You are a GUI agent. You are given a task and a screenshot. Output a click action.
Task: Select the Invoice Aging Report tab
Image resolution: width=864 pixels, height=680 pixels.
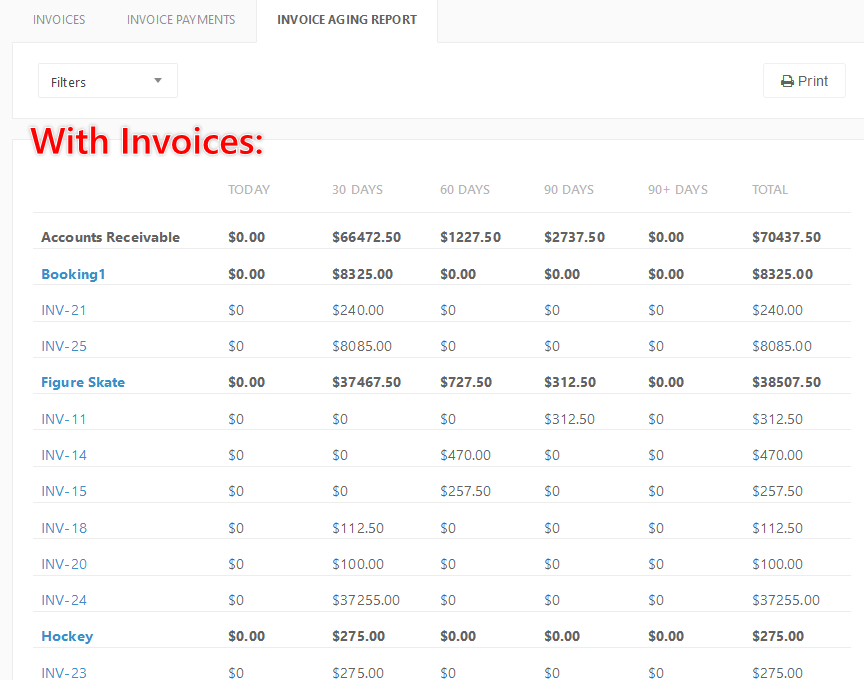tap(347, 20)
